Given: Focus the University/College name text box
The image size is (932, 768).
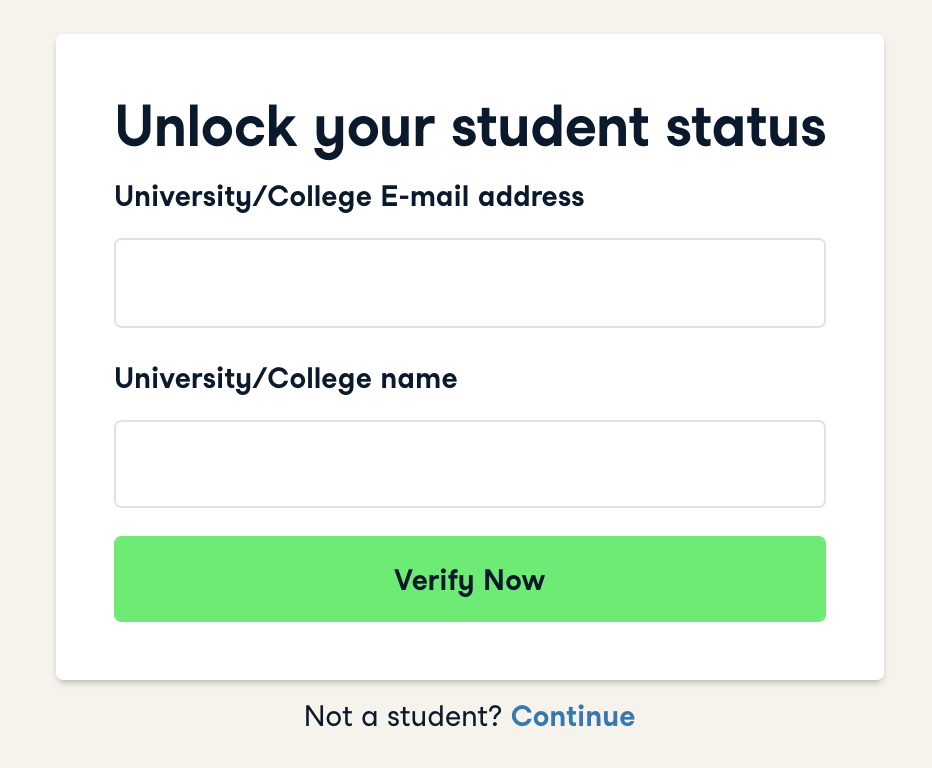Looking at the screenshot, I should coord(469,464).
